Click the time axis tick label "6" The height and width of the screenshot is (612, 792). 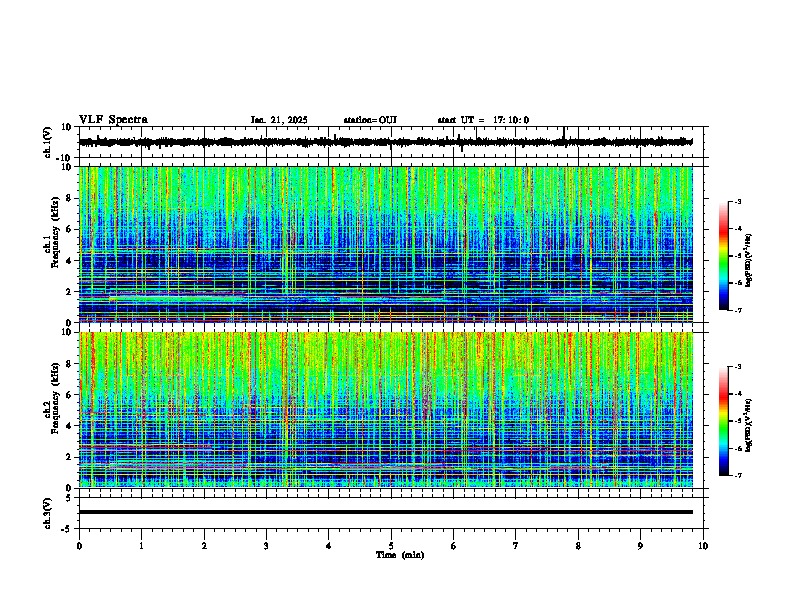[454, 546]
